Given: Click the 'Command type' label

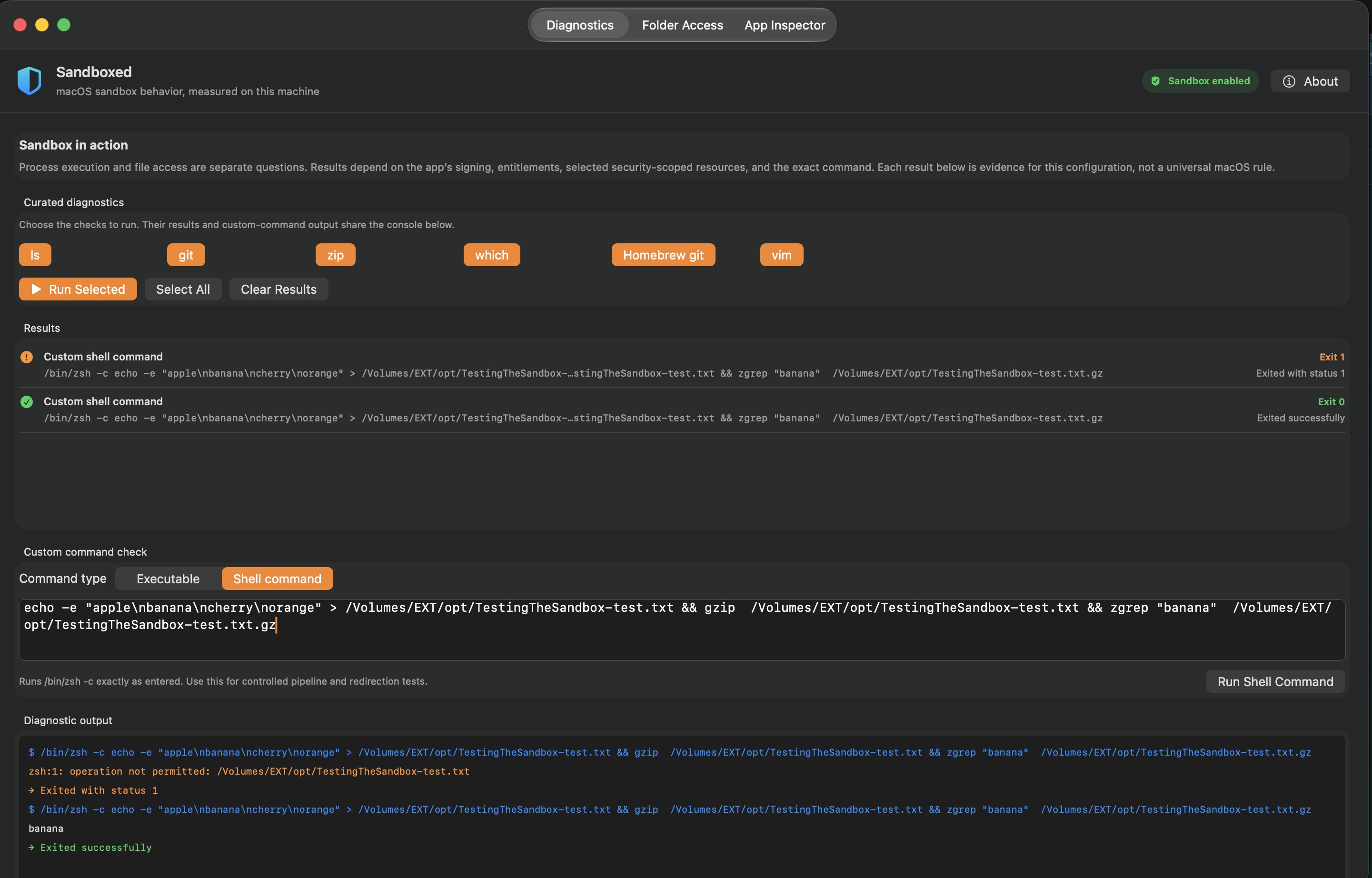Looking at the screenshot, I should point(63,579).
